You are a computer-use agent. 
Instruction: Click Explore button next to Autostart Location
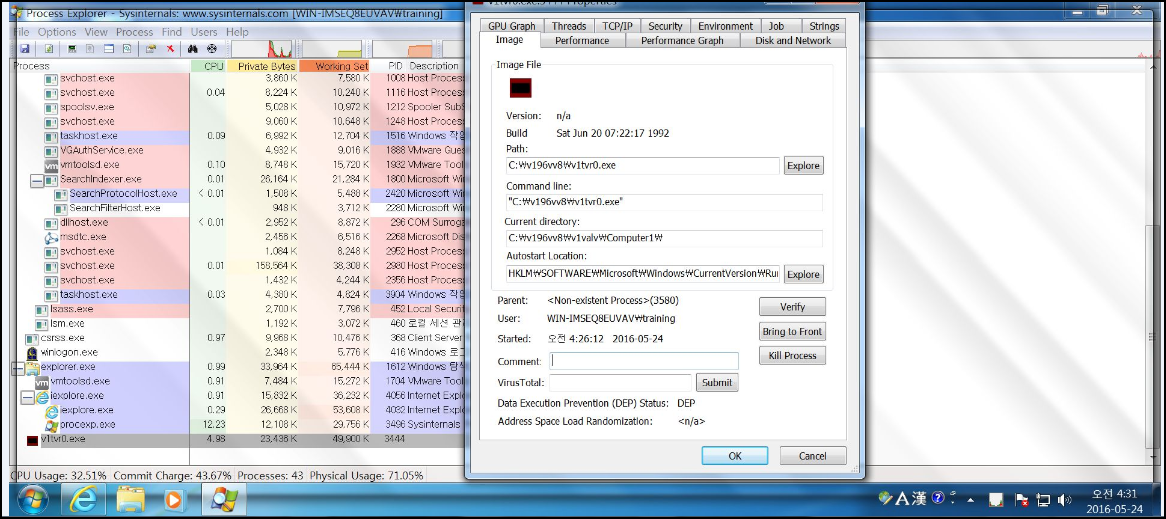(x=803, y=274)
